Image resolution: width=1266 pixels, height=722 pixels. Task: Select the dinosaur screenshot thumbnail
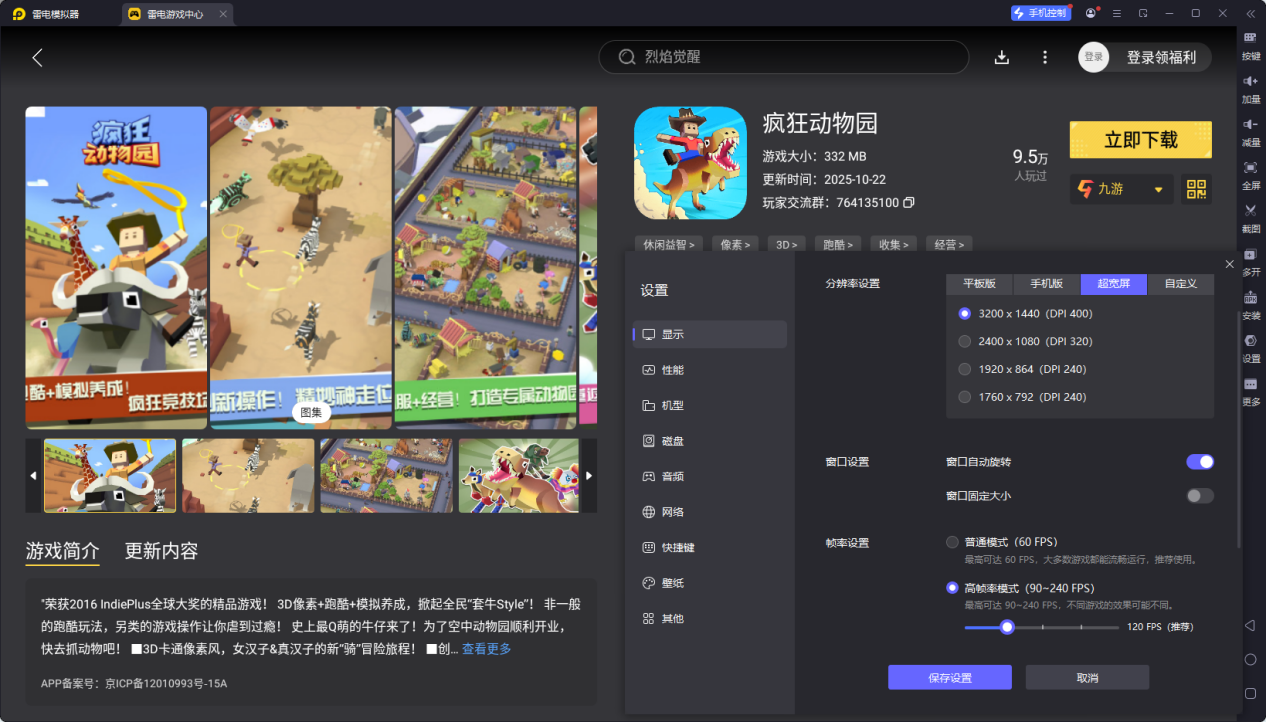pos(518,476)
